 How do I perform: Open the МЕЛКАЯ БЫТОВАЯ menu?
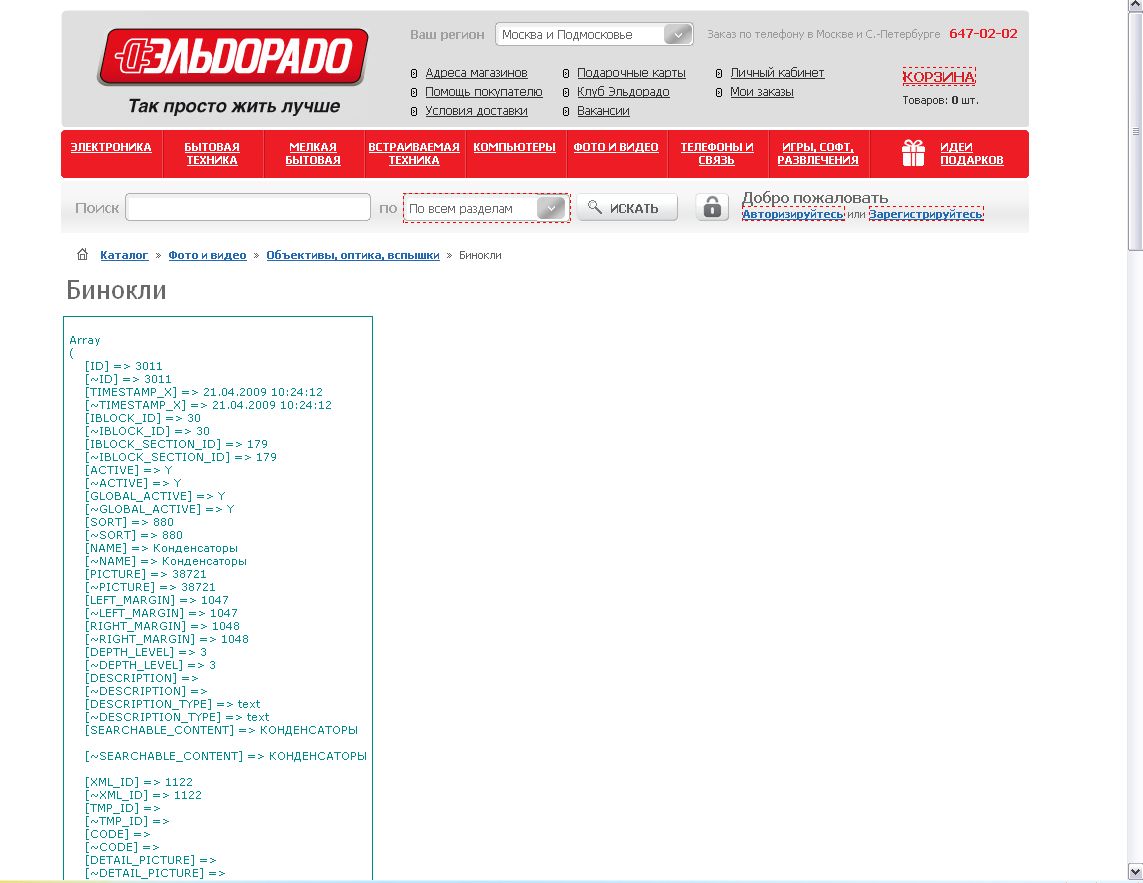pos(313,153)
